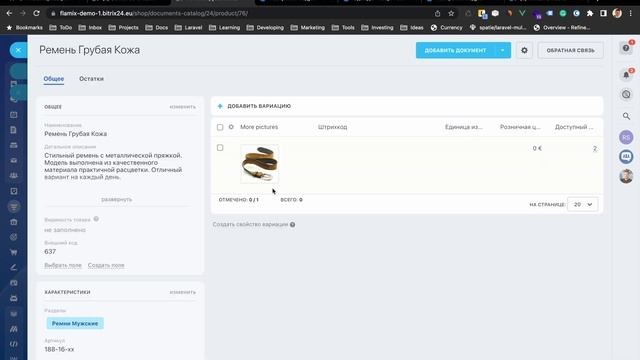Click the Обратная связь button
The height and width of the screenshot is (360, 640).
coord(570,50)
